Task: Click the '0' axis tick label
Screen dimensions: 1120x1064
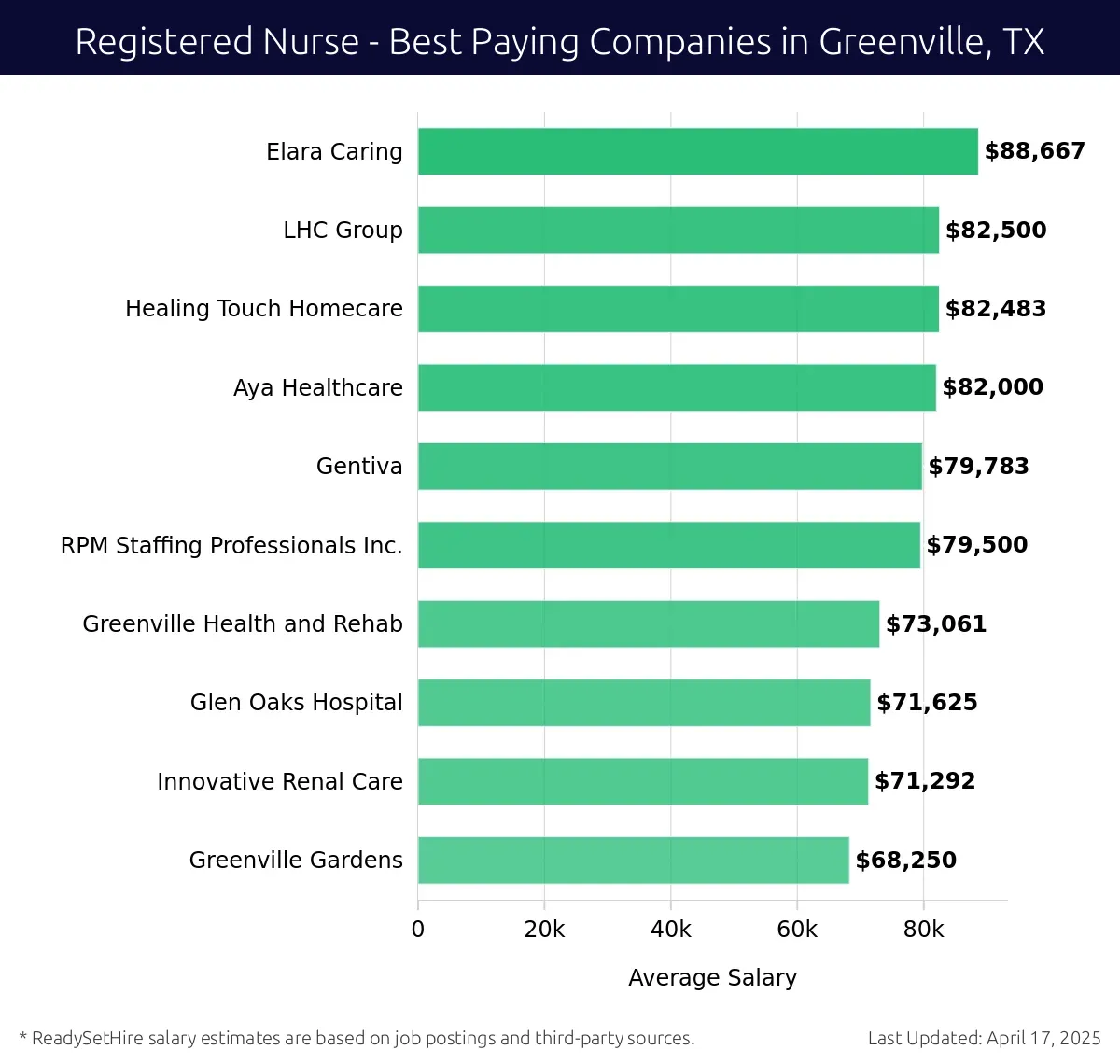Action: 418,930
